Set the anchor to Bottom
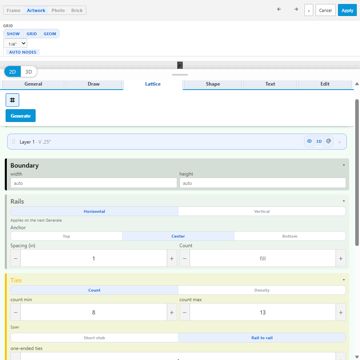Image resolution: width=360 pixels, height=360 pixels. click(x=290, y=236)
